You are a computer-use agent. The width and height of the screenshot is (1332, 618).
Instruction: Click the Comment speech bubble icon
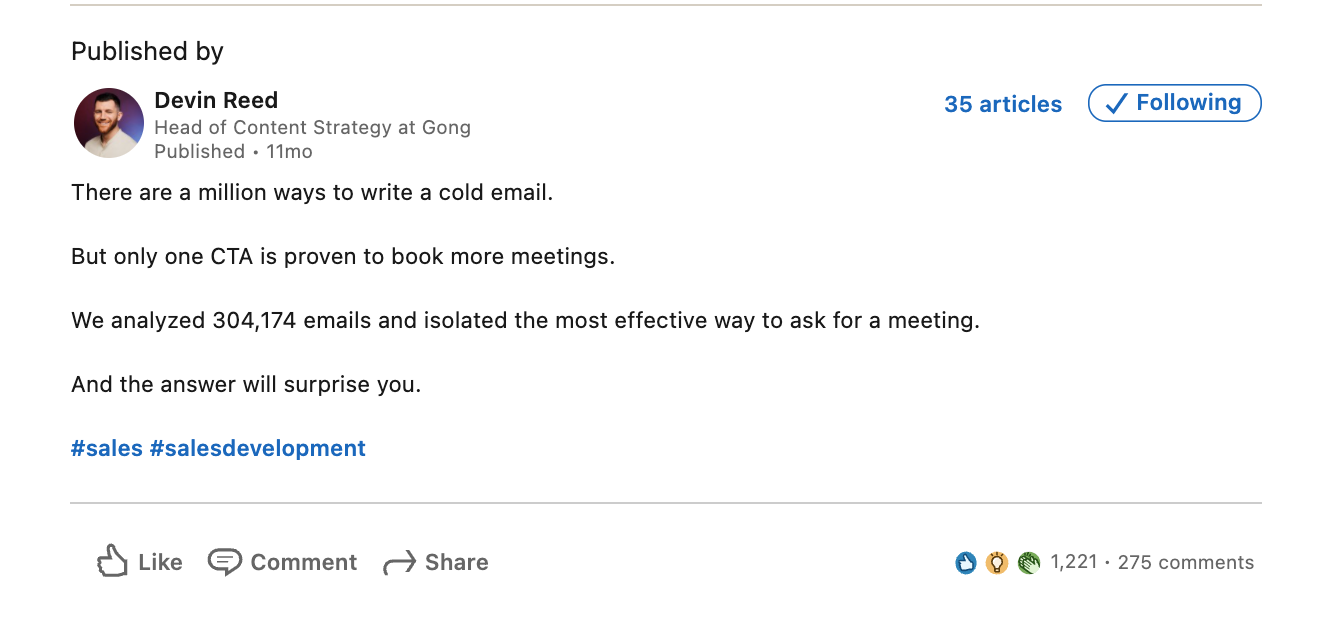(224, 561)
